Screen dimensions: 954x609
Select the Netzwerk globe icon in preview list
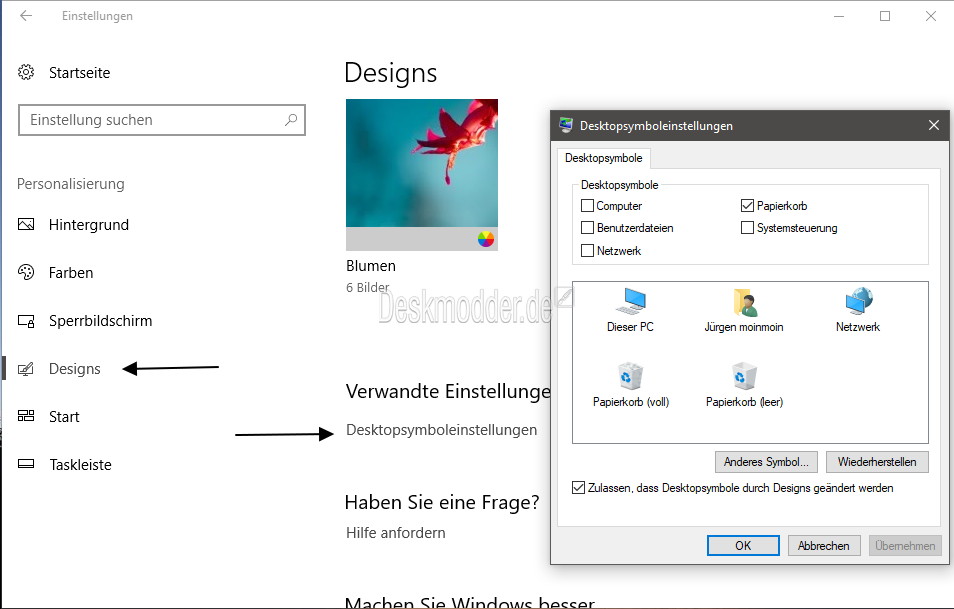(x=858, y=302)
